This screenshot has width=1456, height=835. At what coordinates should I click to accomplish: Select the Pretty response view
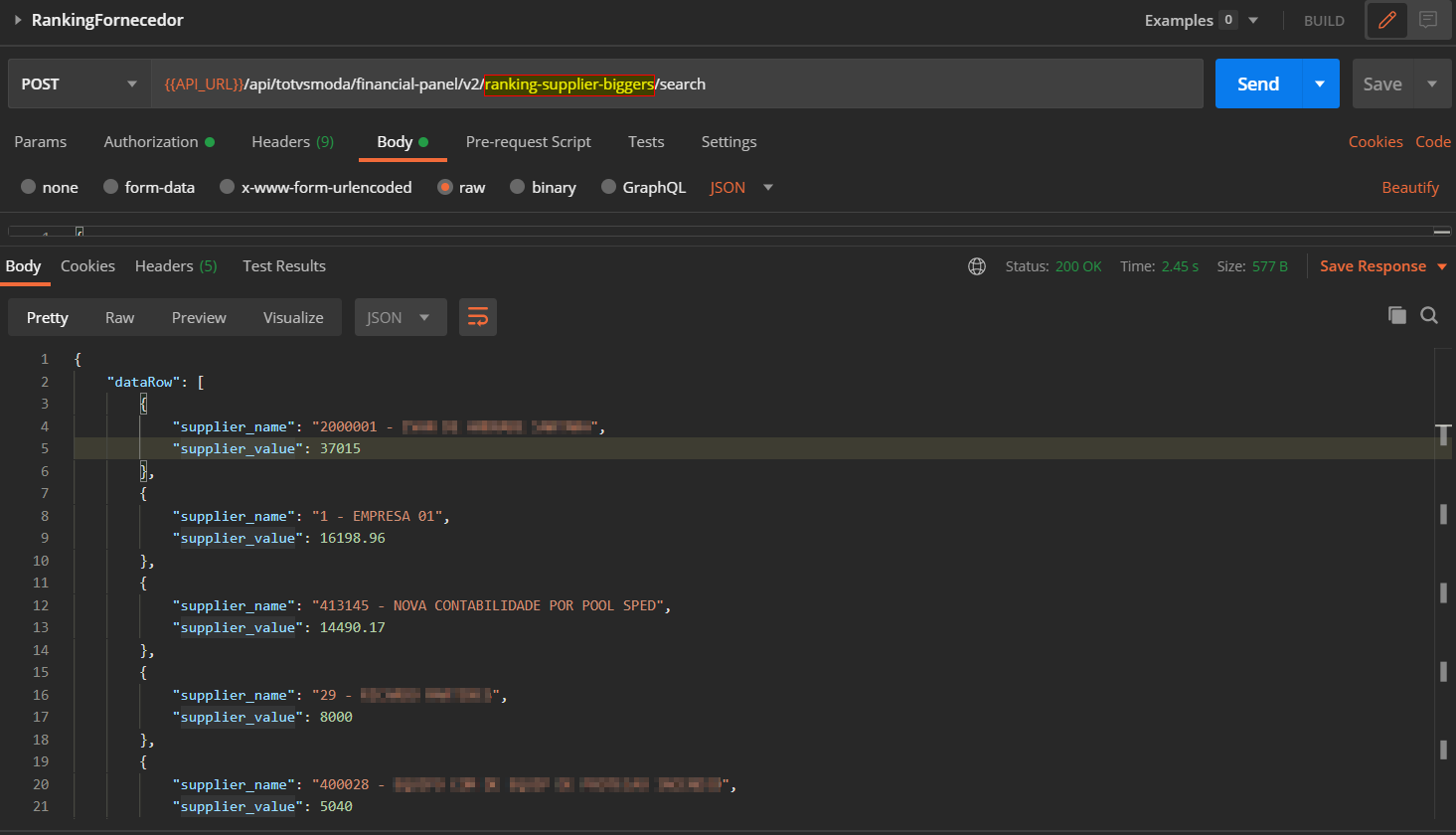point(48,318)
